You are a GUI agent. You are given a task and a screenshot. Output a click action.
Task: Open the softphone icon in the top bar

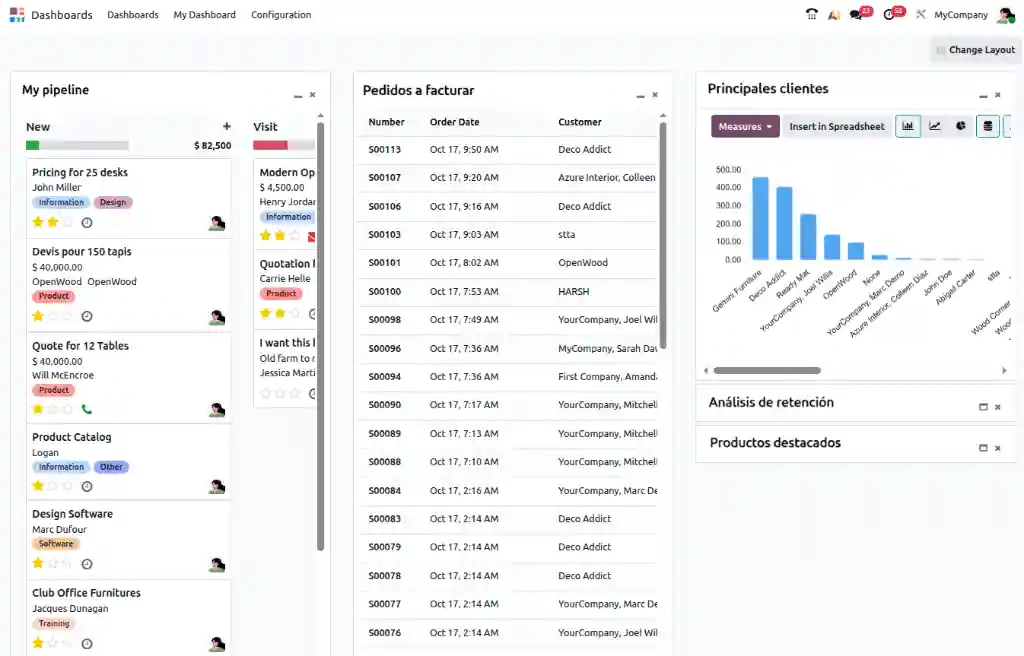pos(812,14)
